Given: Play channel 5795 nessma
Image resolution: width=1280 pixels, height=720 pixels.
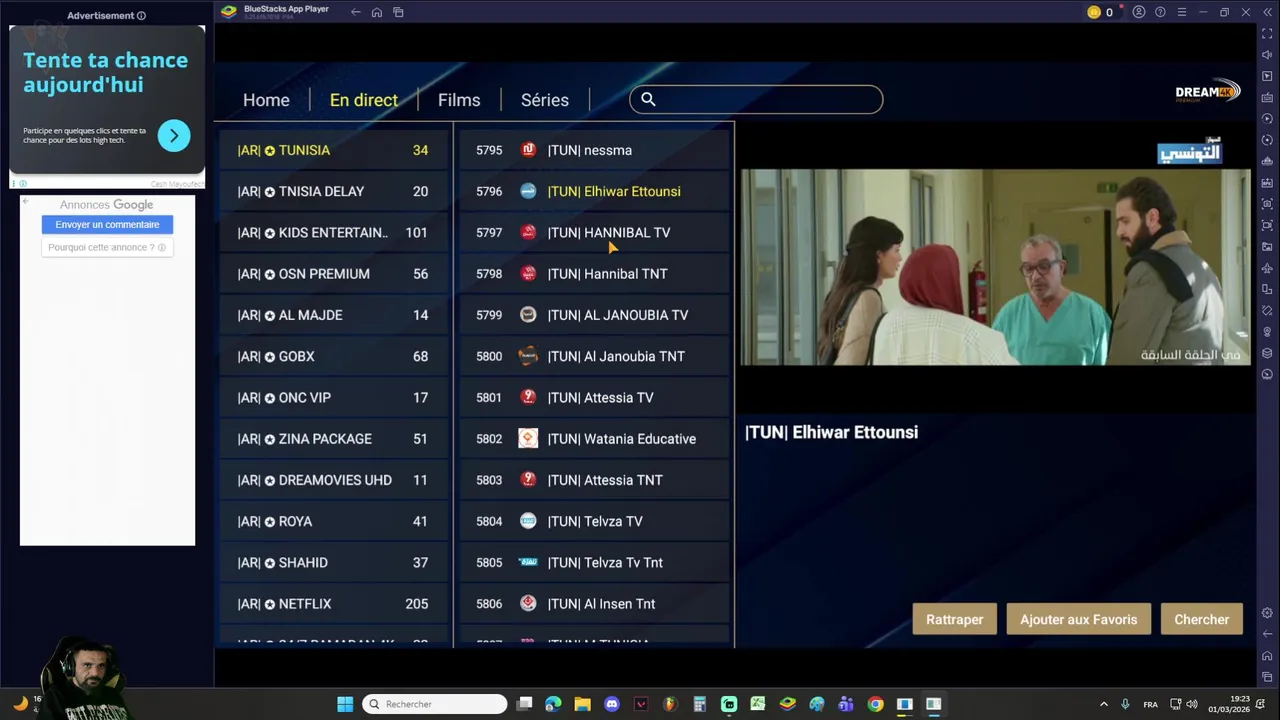Looking at the screenshot, I should (595, 150).
